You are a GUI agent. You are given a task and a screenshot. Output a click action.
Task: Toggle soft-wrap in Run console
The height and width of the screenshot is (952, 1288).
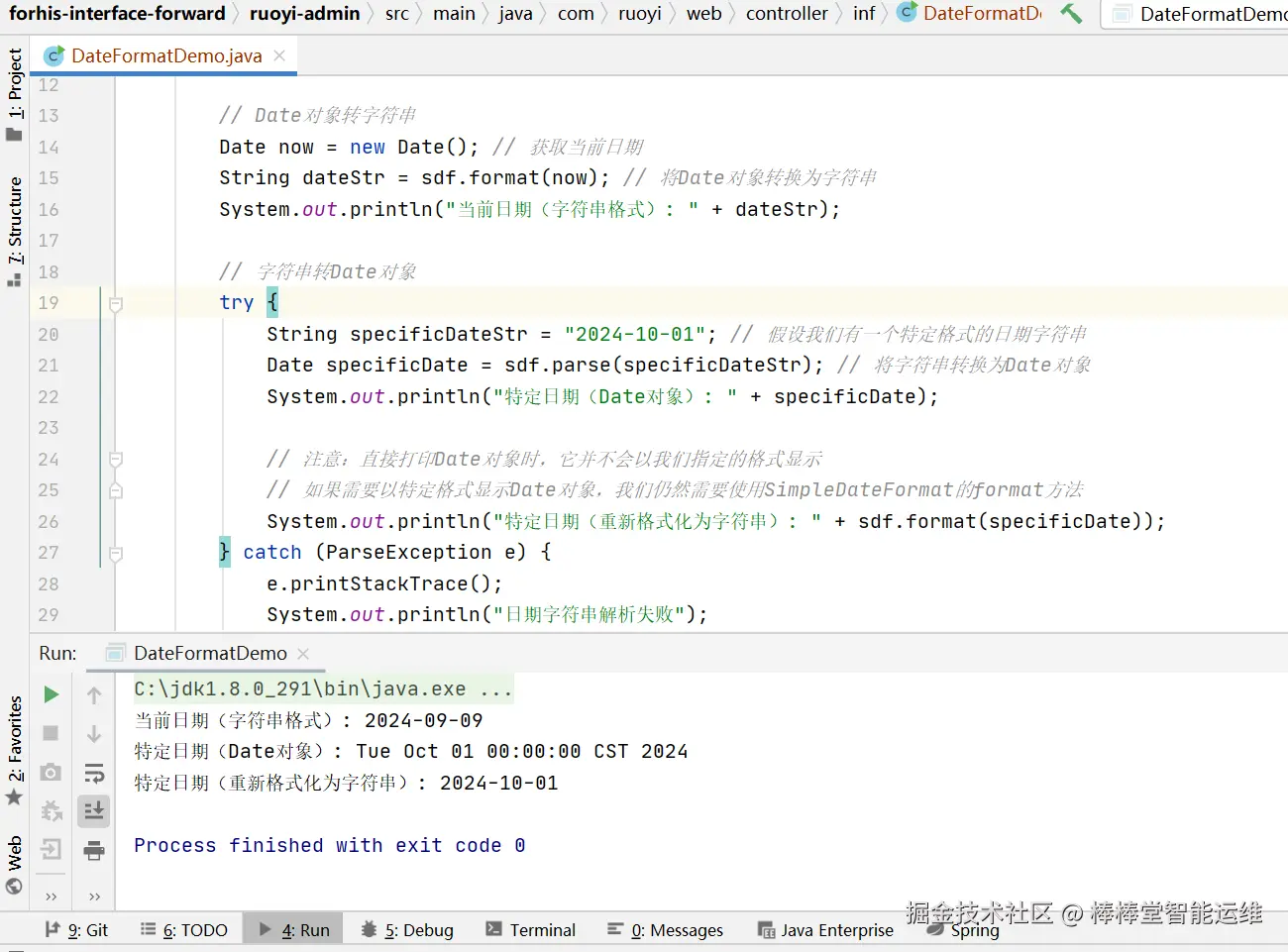(x=94, y=773)
